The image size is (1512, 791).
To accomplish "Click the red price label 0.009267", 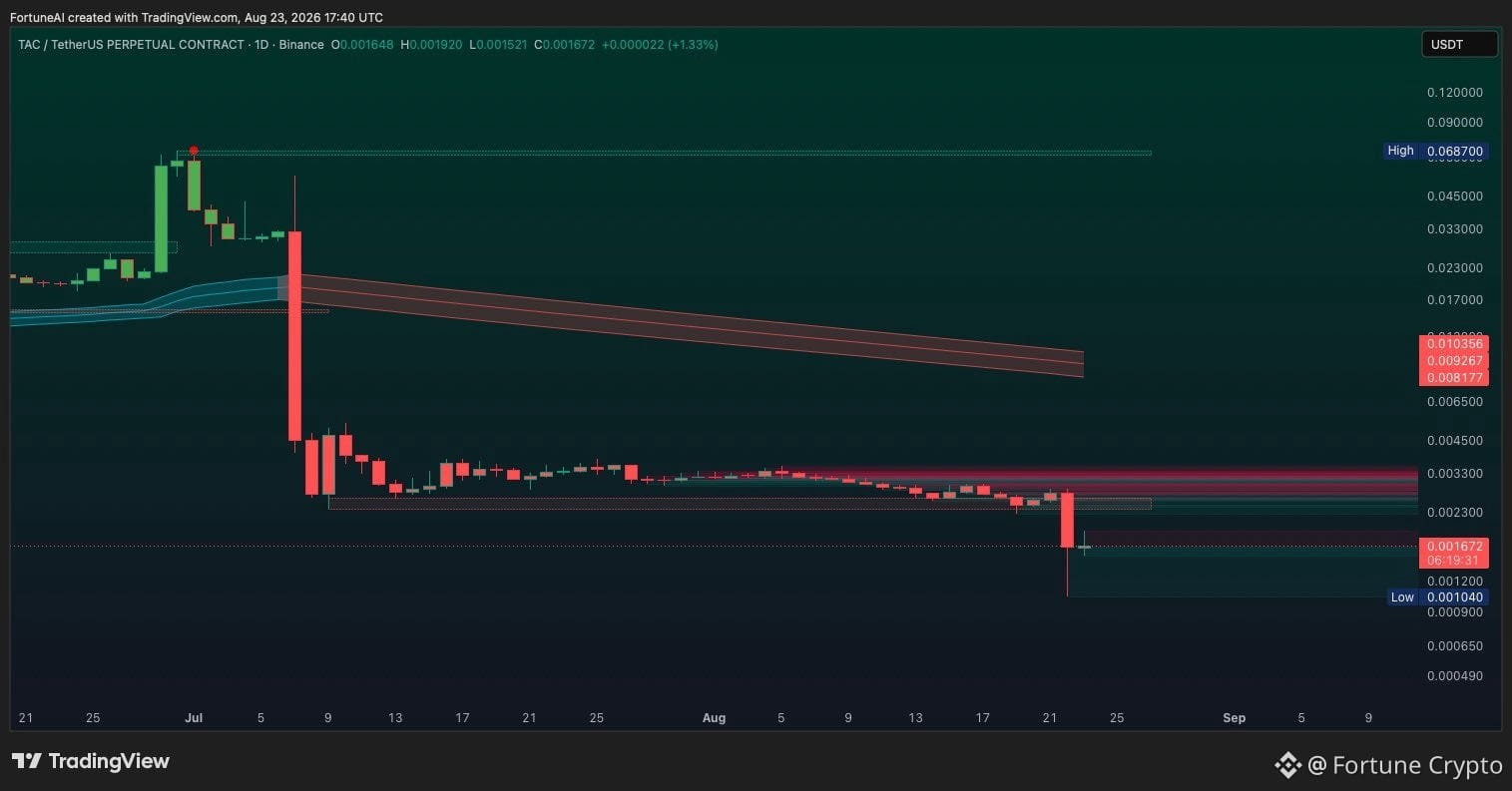I will [1455, 360].
